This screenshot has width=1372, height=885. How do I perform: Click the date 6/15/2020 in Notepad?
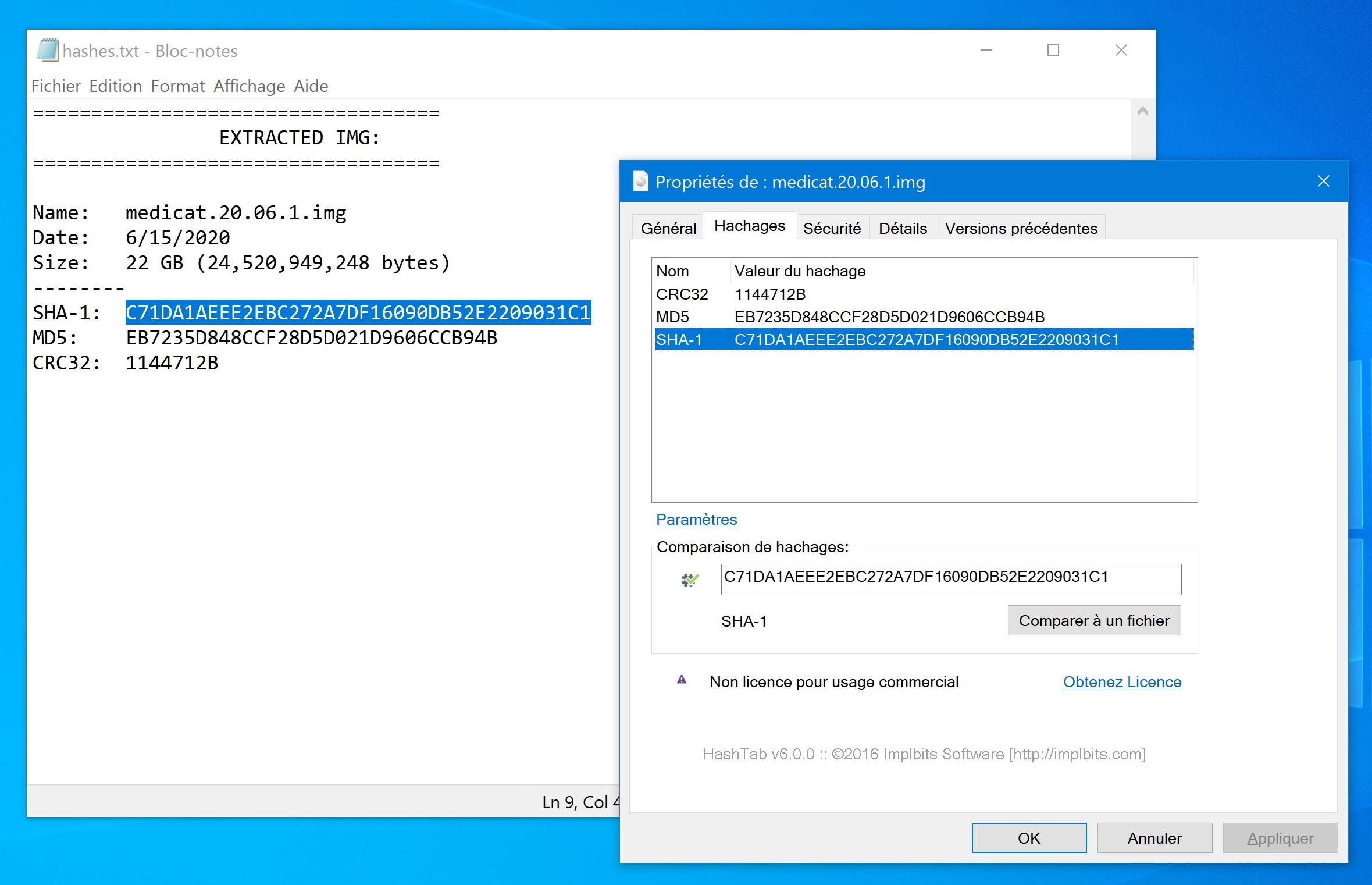(x=177, y=237)
